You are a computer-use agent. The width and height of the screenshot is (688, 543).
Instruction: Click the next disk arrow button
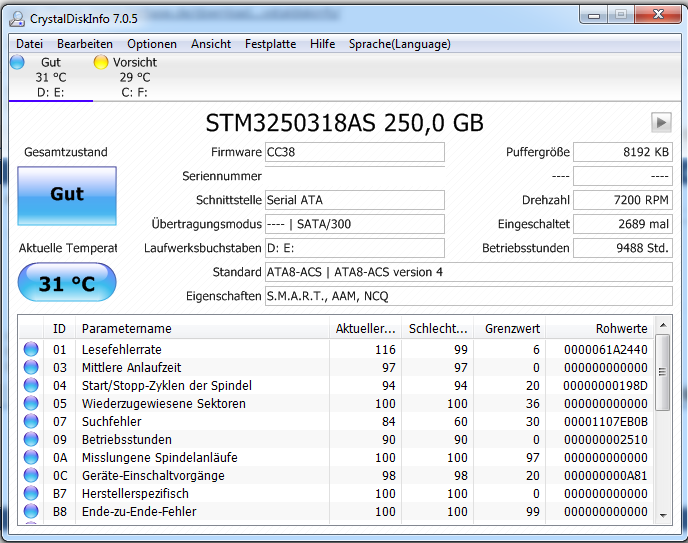(661, 122)
